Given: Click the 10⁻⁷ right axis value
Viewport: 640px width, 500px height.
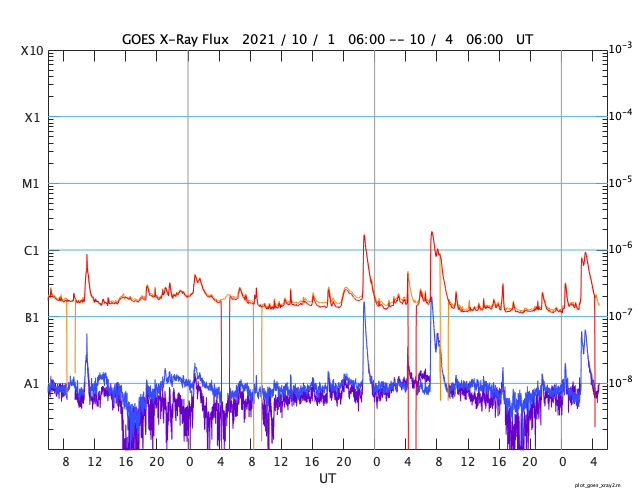Looking at the screenshot, I should [620, 315].
